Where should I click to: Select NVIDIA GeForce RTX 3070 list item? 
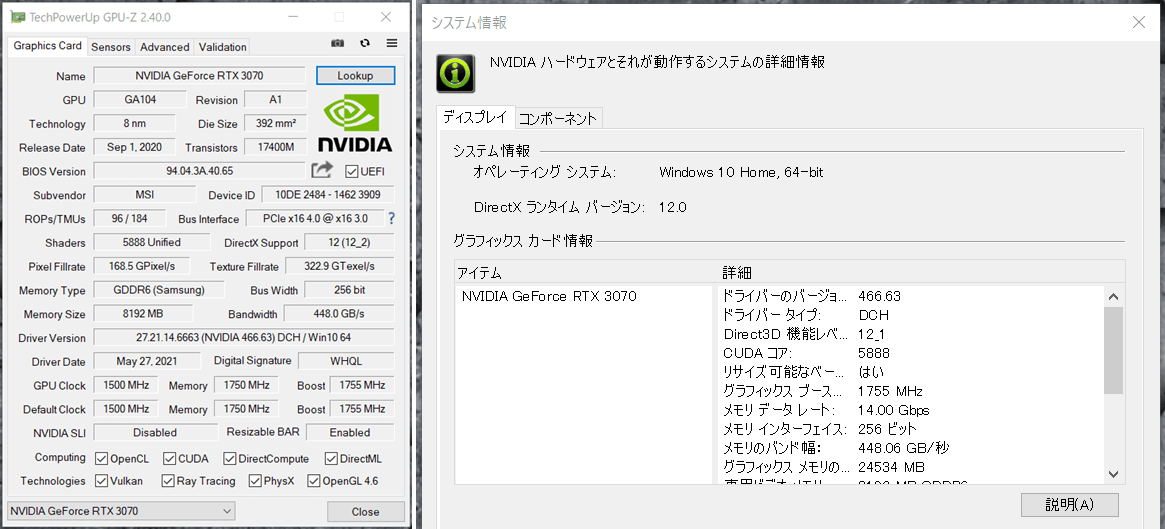point(549,296)
